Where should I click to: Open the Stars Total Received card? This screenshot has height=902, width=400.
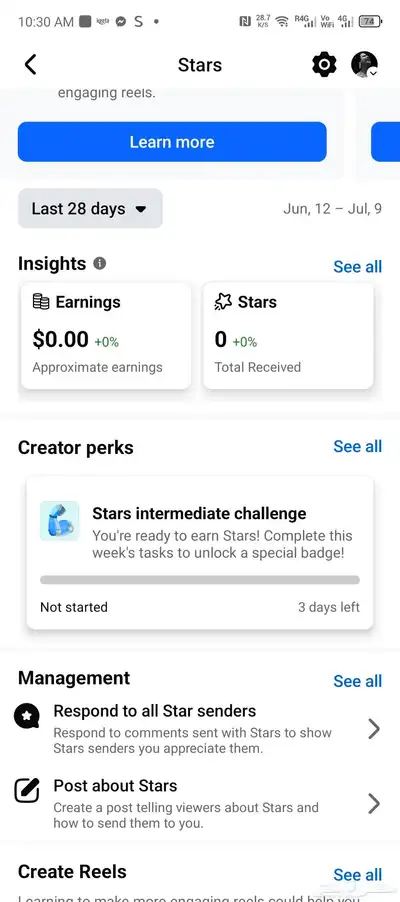point(288,336)
